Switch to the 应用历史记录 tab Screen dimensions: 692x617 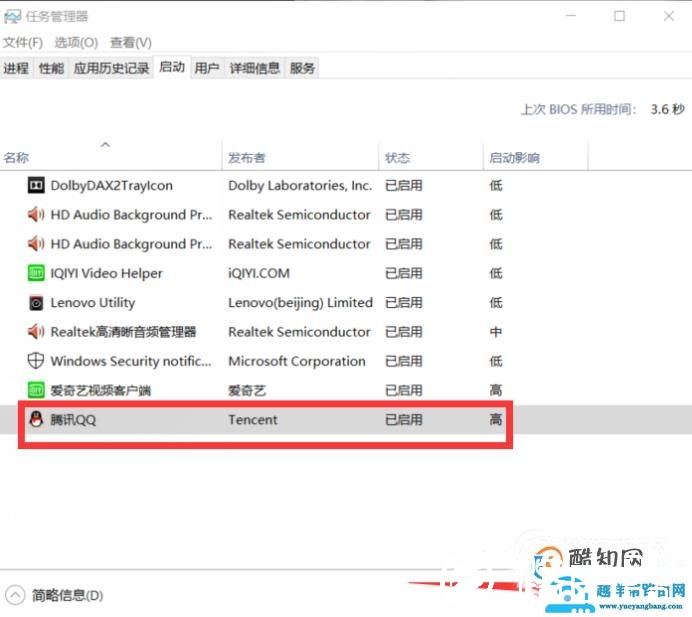[111, 68]
